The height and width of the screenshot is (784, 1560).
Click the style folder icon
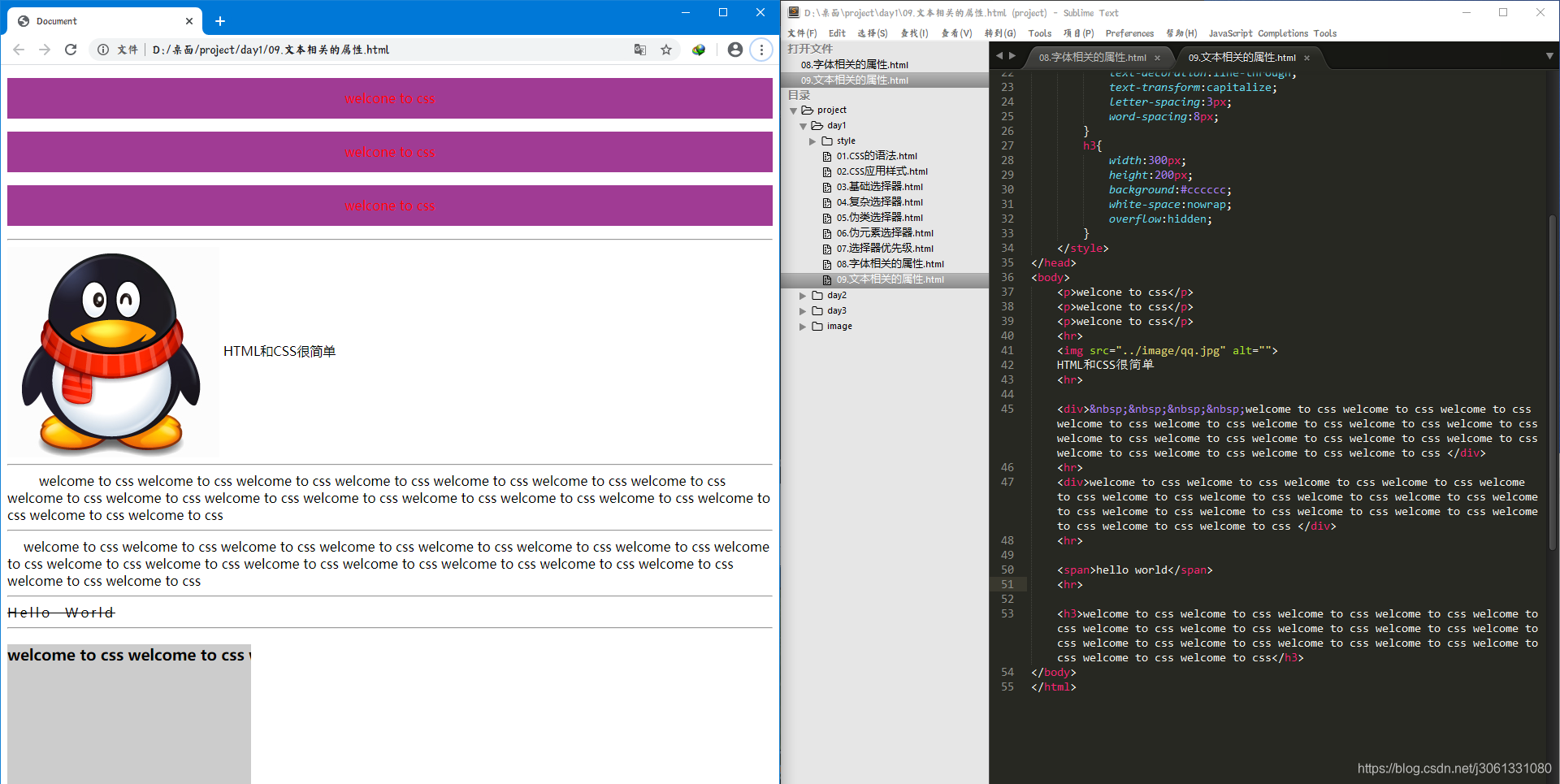(x=826, y=141)
